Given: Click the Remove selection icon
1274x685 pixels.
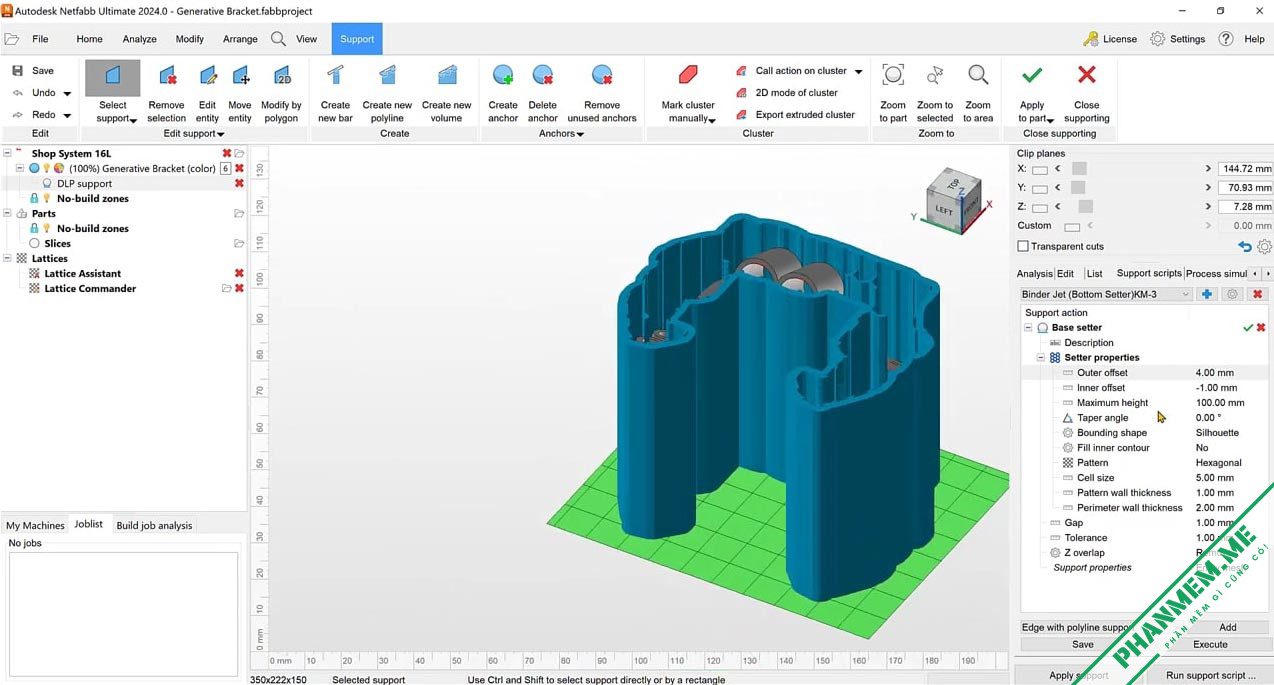Looking at the screenshot, I should 166,76.
